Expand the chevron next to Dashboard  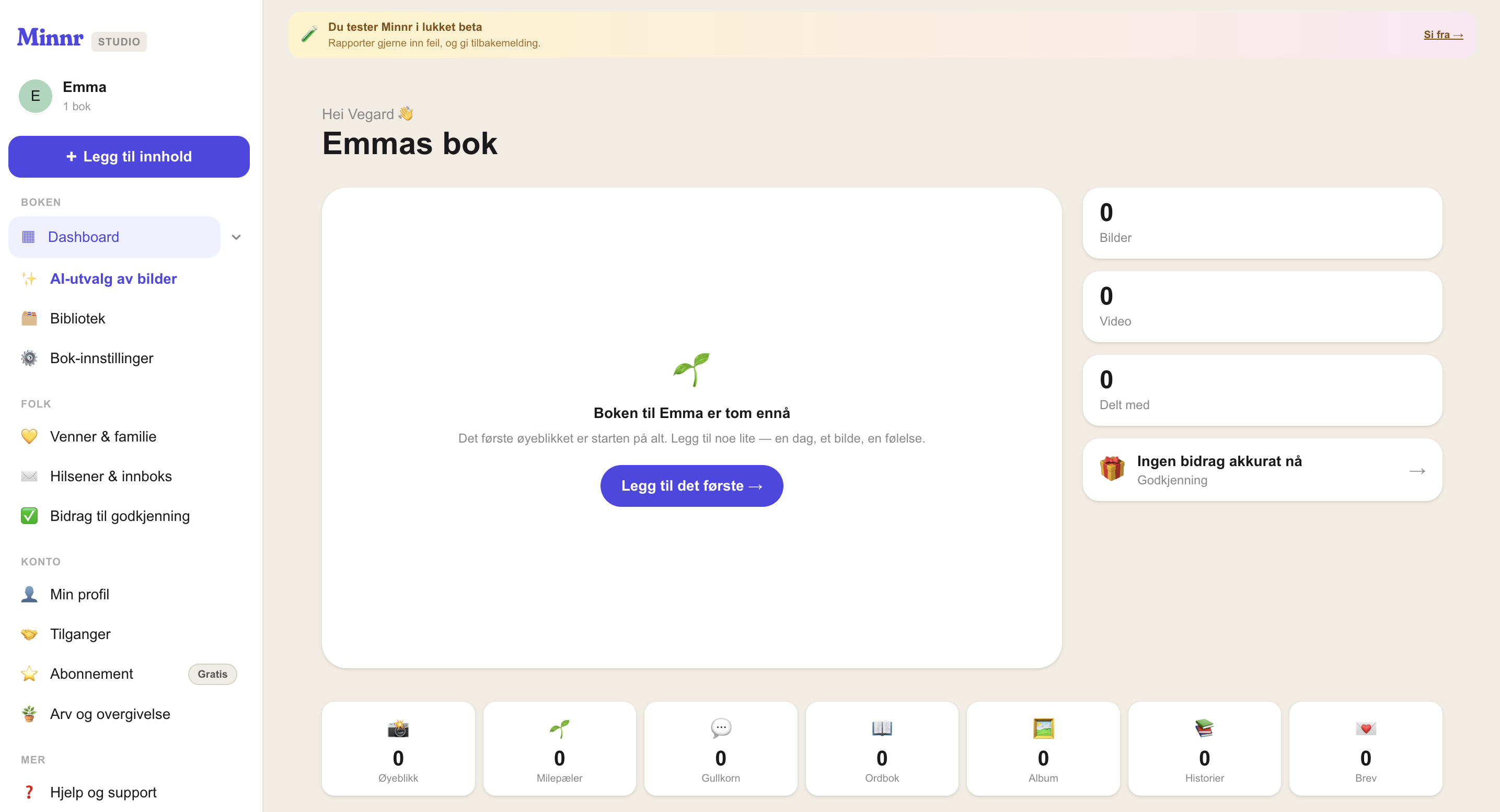(236, 237)
